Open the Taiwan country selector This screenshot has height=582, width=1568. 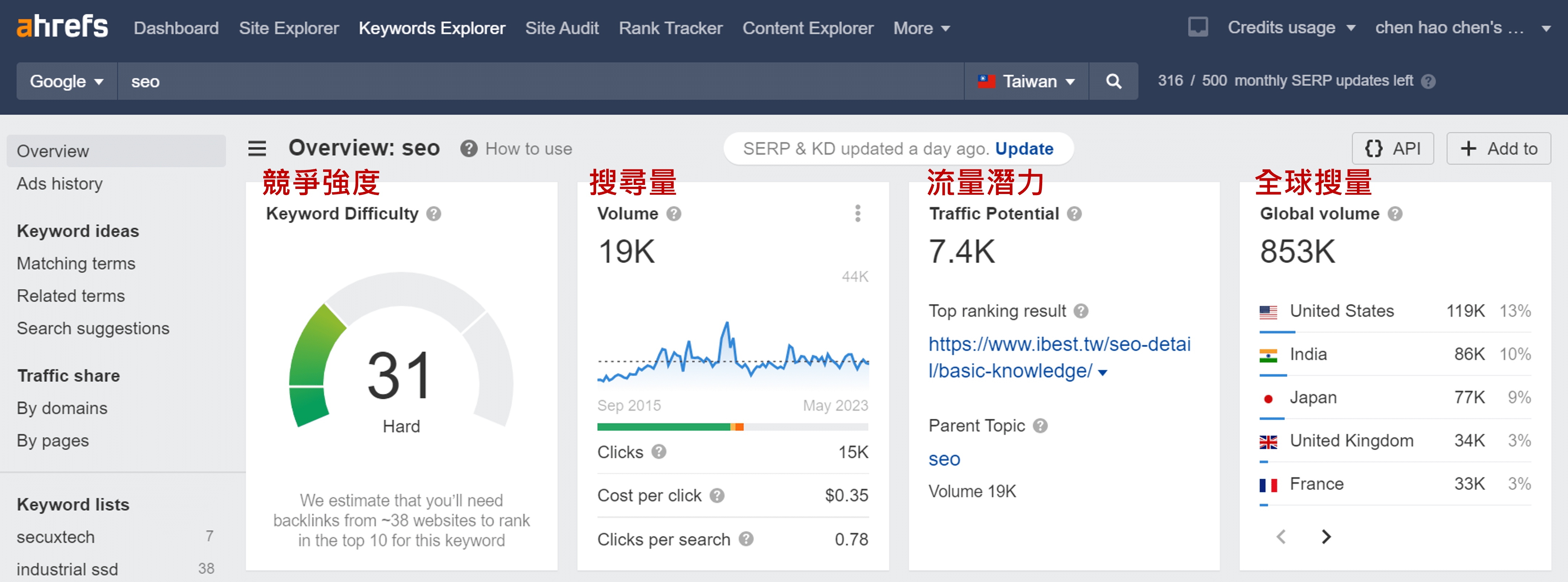coord(1026,81)
